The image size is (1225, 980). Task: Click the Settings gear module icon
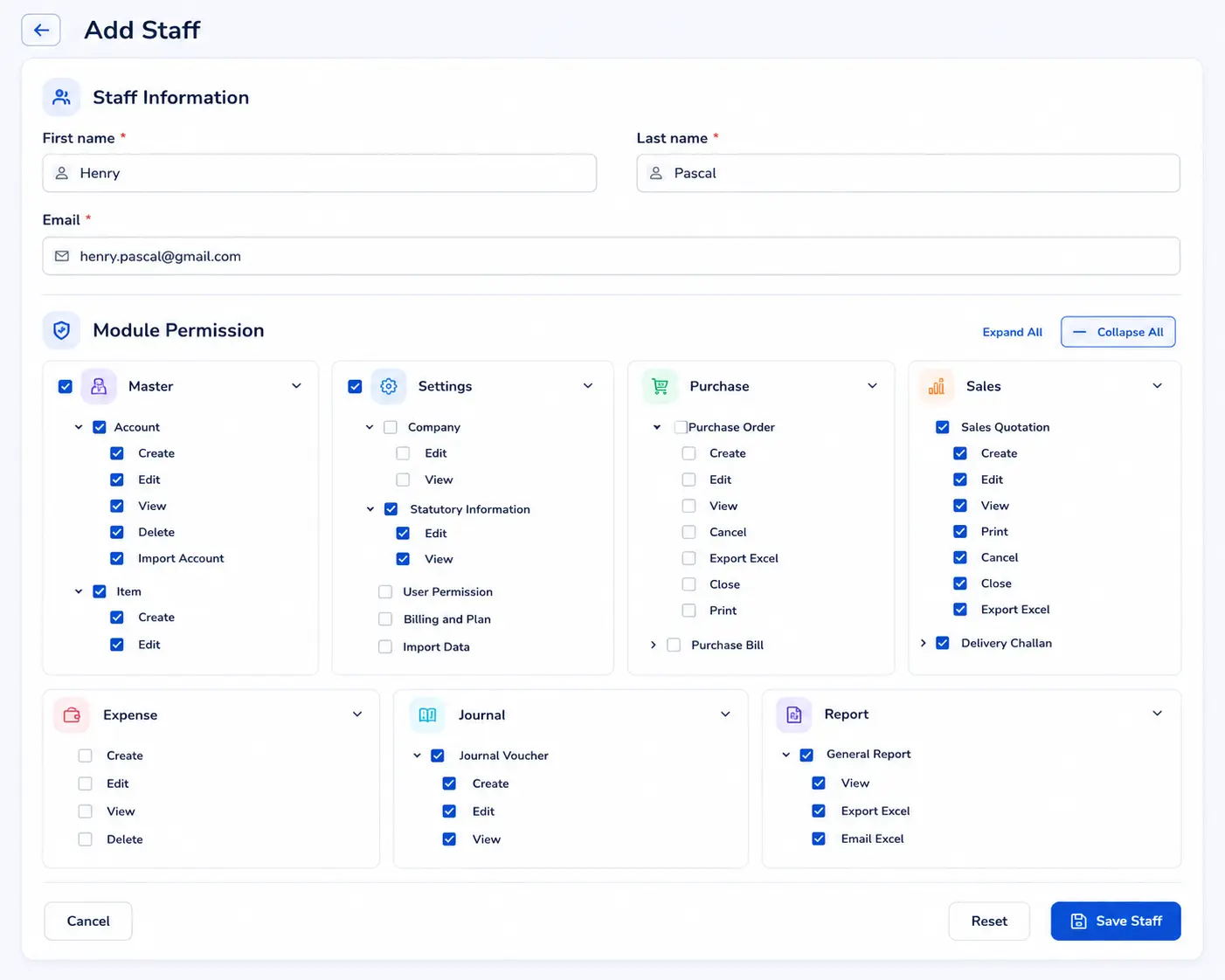point(389,386)
